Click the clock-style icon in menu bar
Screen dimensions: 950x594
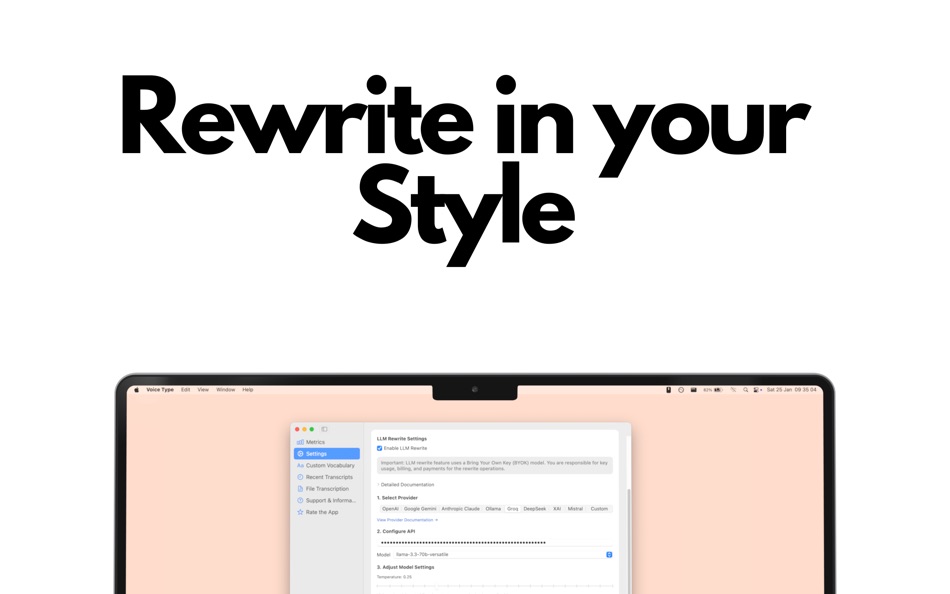(681, 390)
